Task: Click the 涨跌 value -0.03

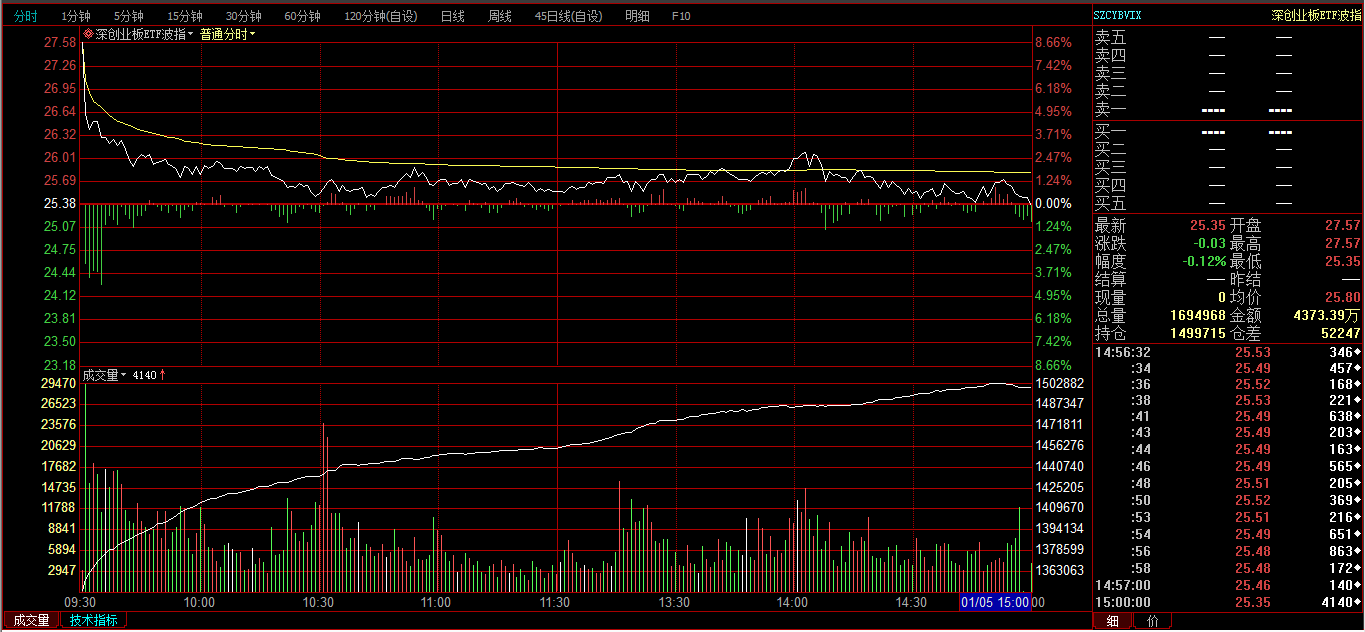Action: [x=1209, y=244]
